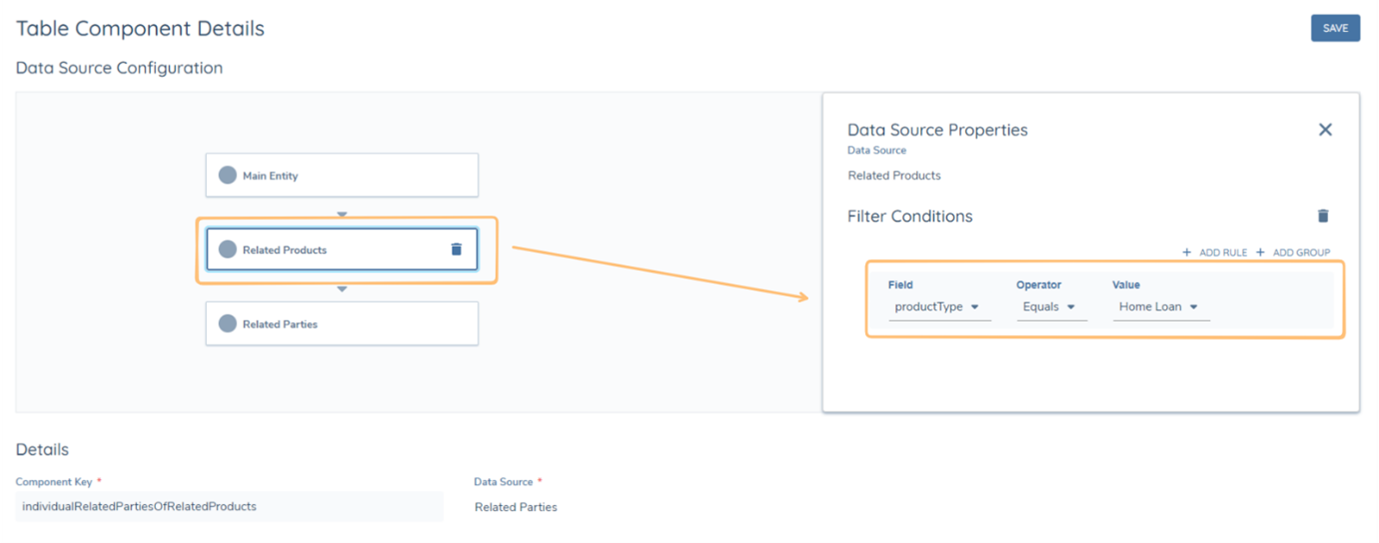This screenshot has height=543, width=1379.
Task: Click the Component Key input field
Action: coord(229,507)
